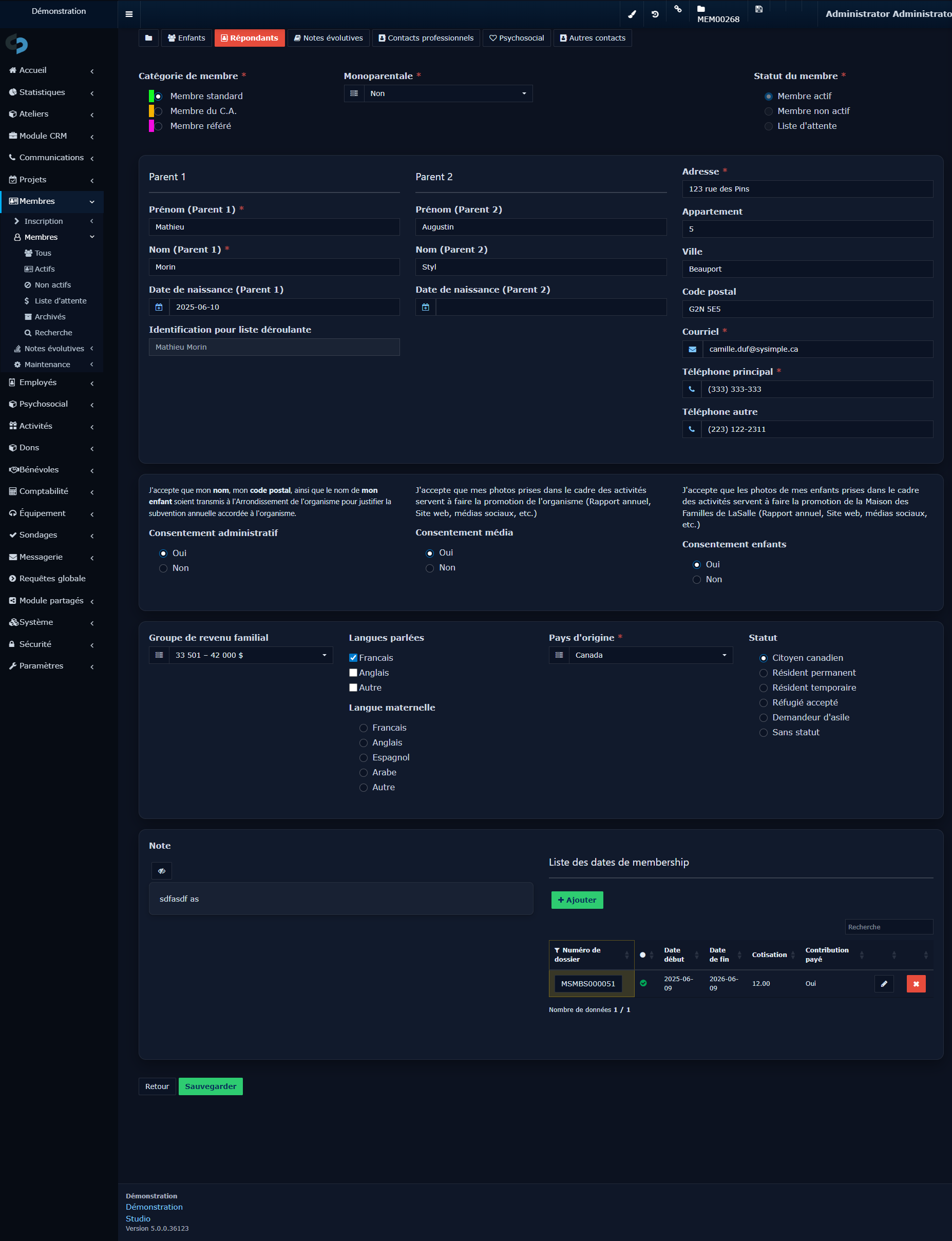Select Membre du C.A. category
This screenshot has width=952, height=1241.
pos(159,111)
